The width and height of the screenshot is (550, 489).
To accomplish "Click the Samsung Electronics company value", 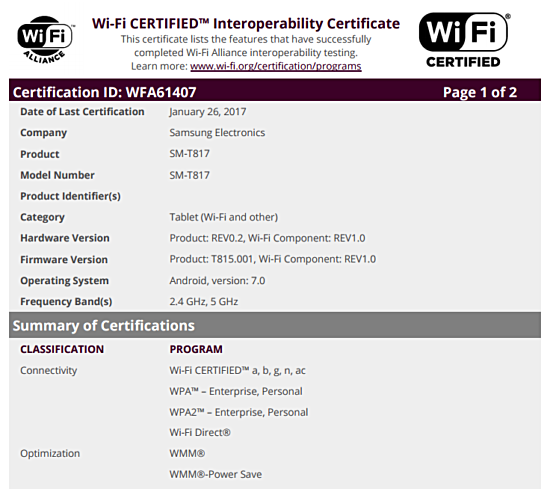I will click(x=217, y=133).
